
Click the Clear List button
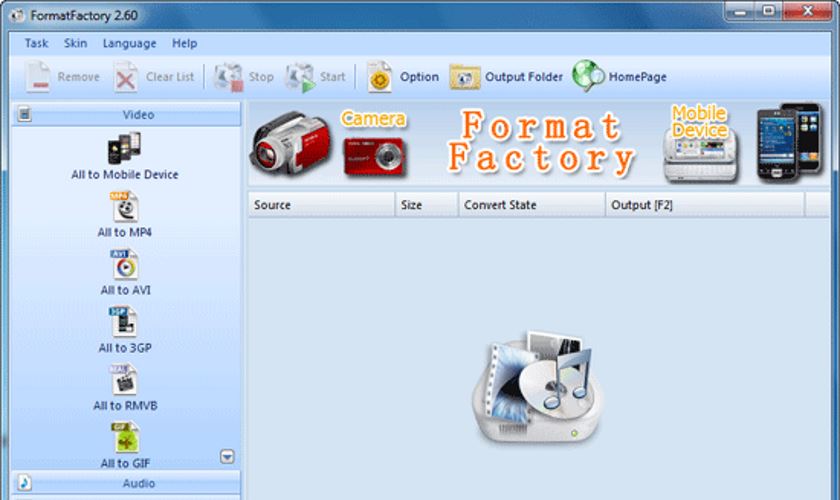(155, 77)
